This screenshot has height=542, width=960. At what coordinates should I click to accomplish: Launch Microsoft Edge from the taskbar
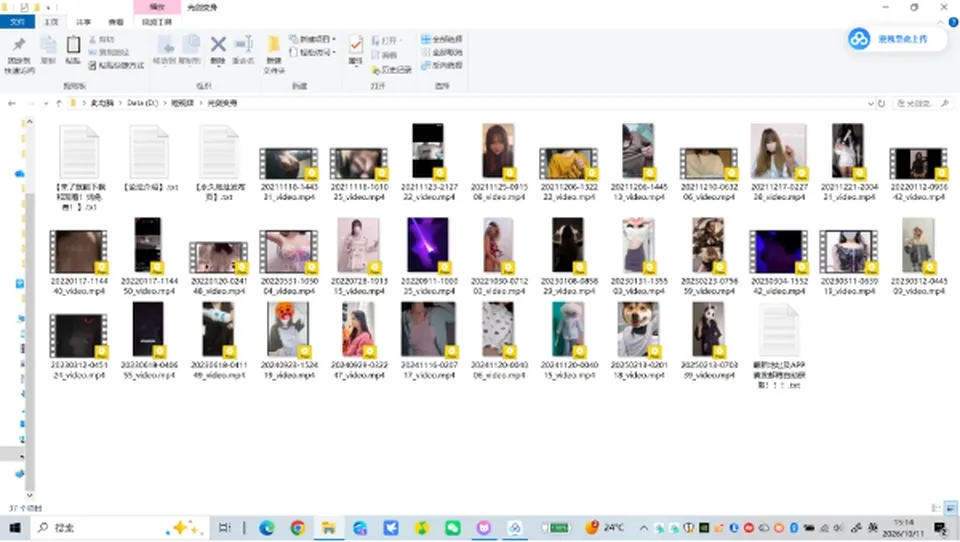click(x=267, y=527)
